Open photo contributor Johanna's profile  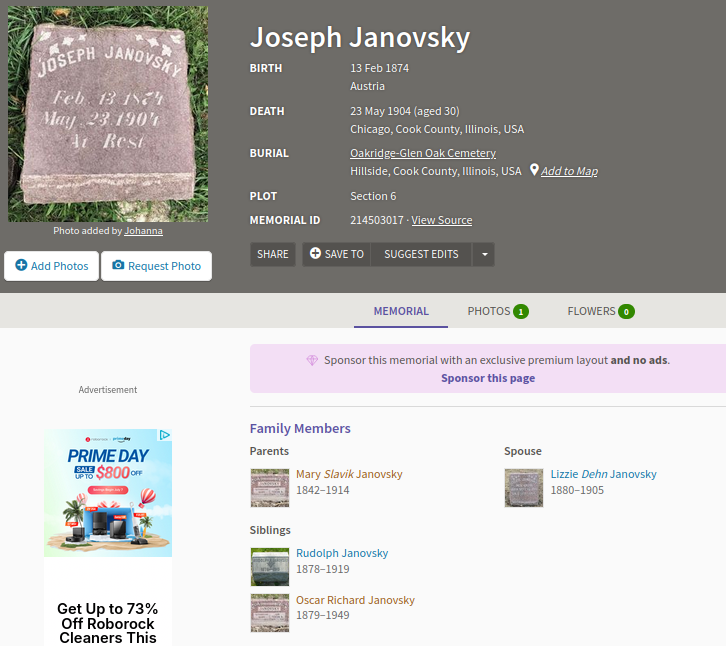click(143, 230)
